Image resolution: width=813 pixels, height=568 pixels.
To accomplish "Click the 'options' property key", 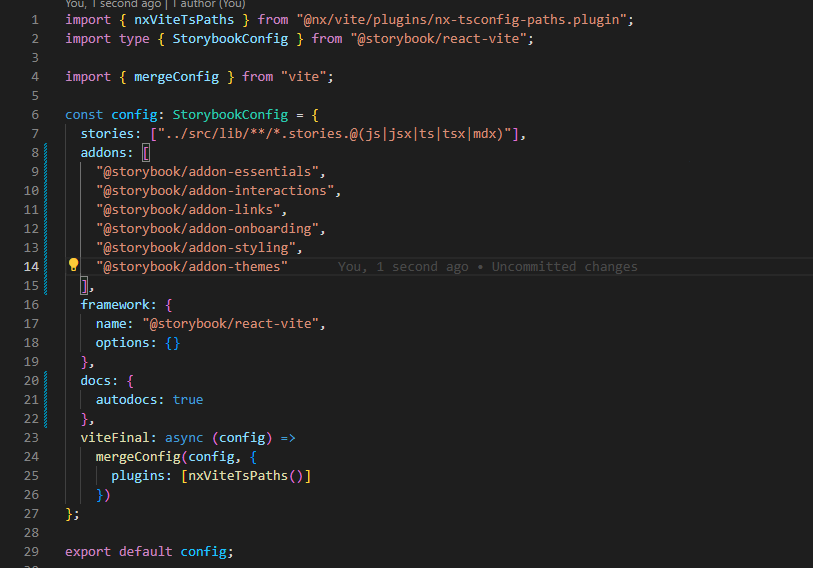I will tap(122, 343).
